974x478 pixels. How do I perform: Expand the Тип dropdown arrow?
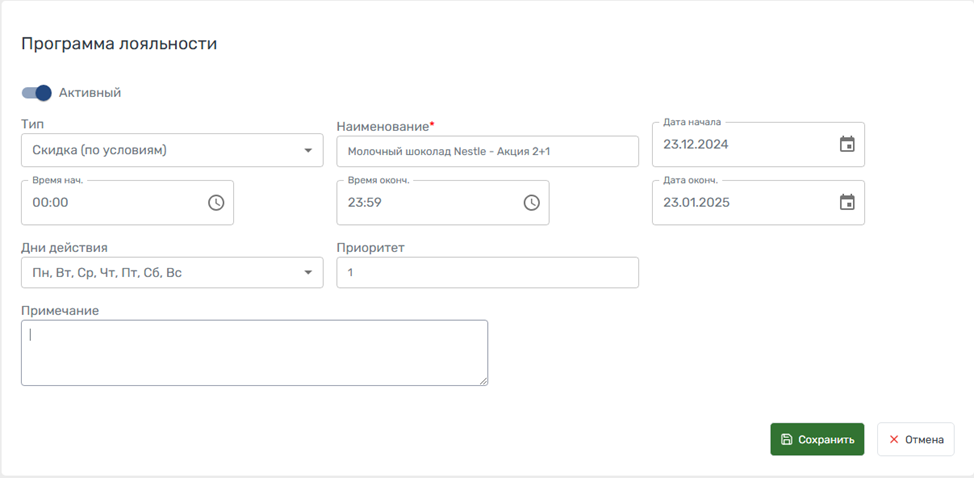(x=308, y=151)
